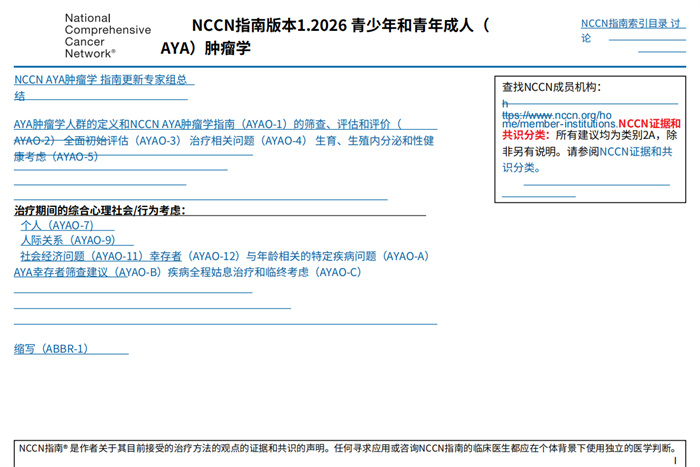Open NCCN AYA肿瘤学 指南更新专家组 link
700x467 pixels.
100,79
